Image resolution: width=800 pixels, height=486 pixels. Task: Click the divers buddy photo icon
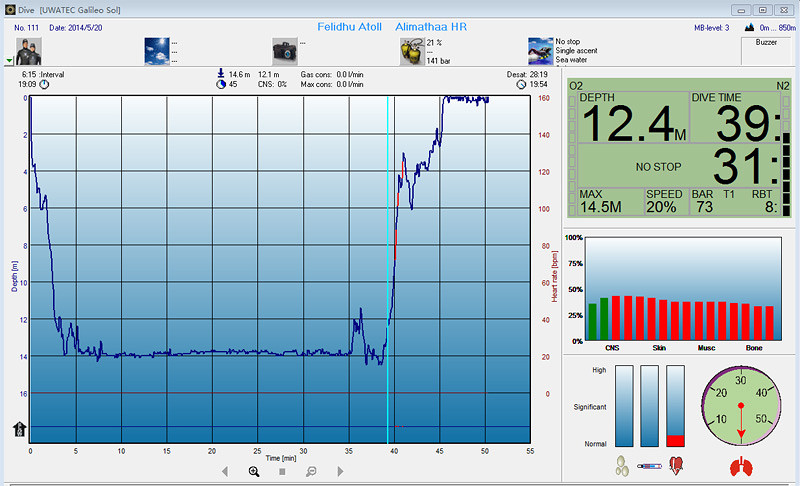pyautogui.click(x=29, y=51)
